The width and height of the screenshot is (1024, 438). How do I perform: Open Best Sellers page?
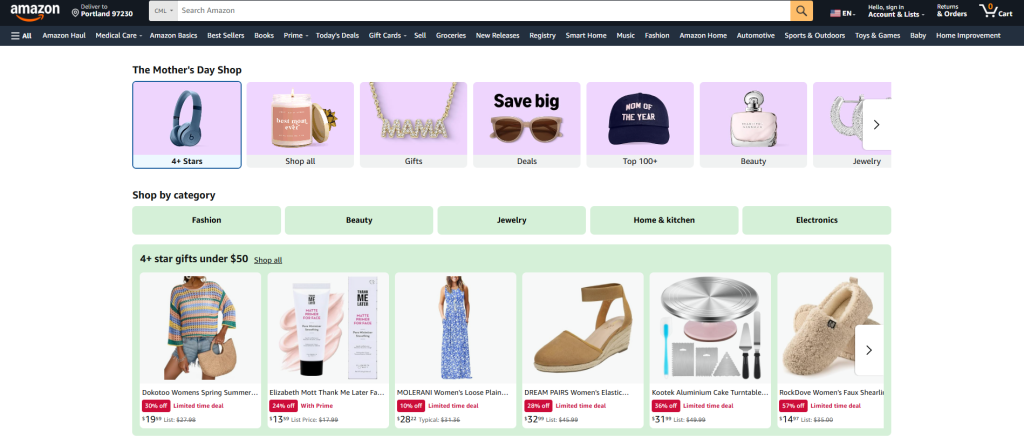[x=226, y=35]
